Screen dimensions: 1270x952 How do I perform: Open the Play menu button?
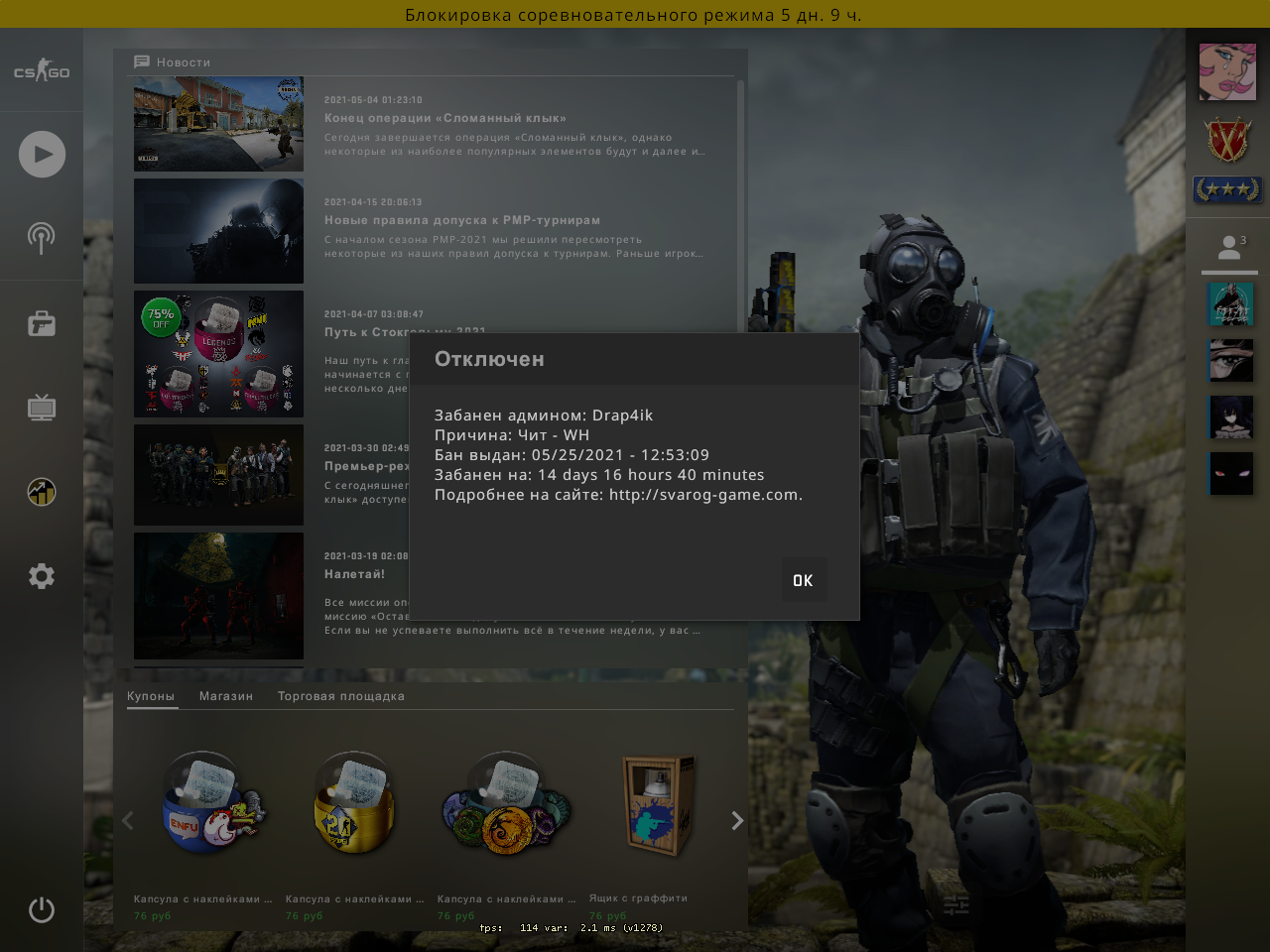[42, 154]
